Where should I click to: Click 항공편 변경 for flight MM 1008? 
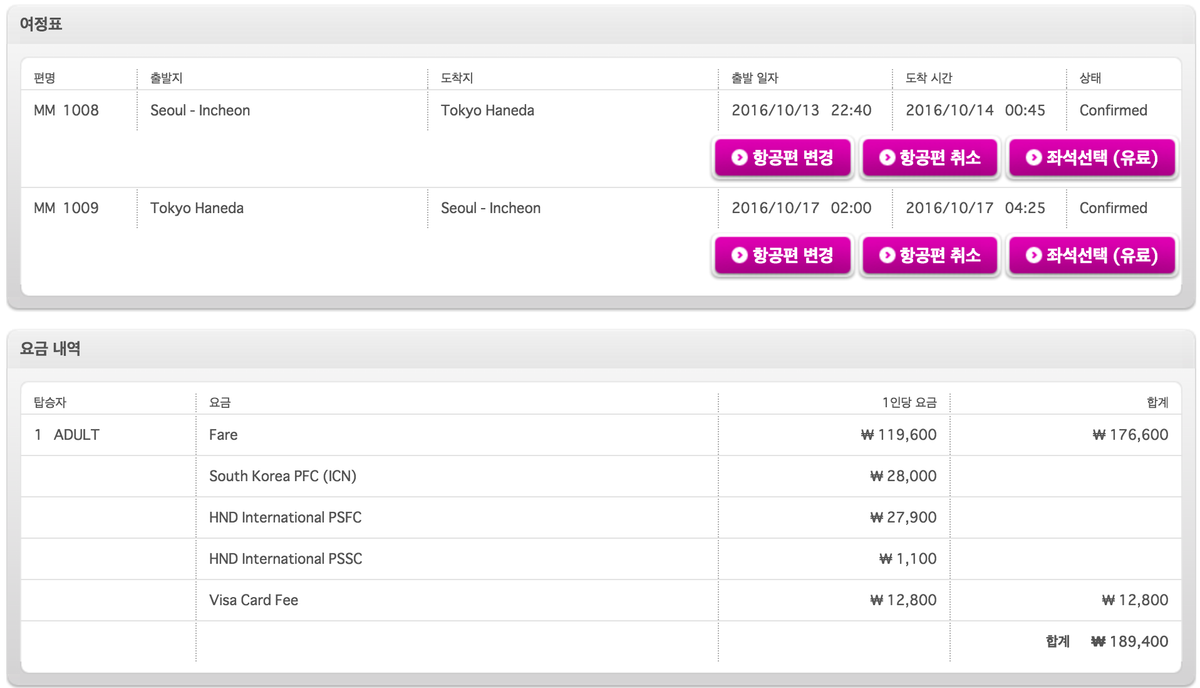click(782, 158)
